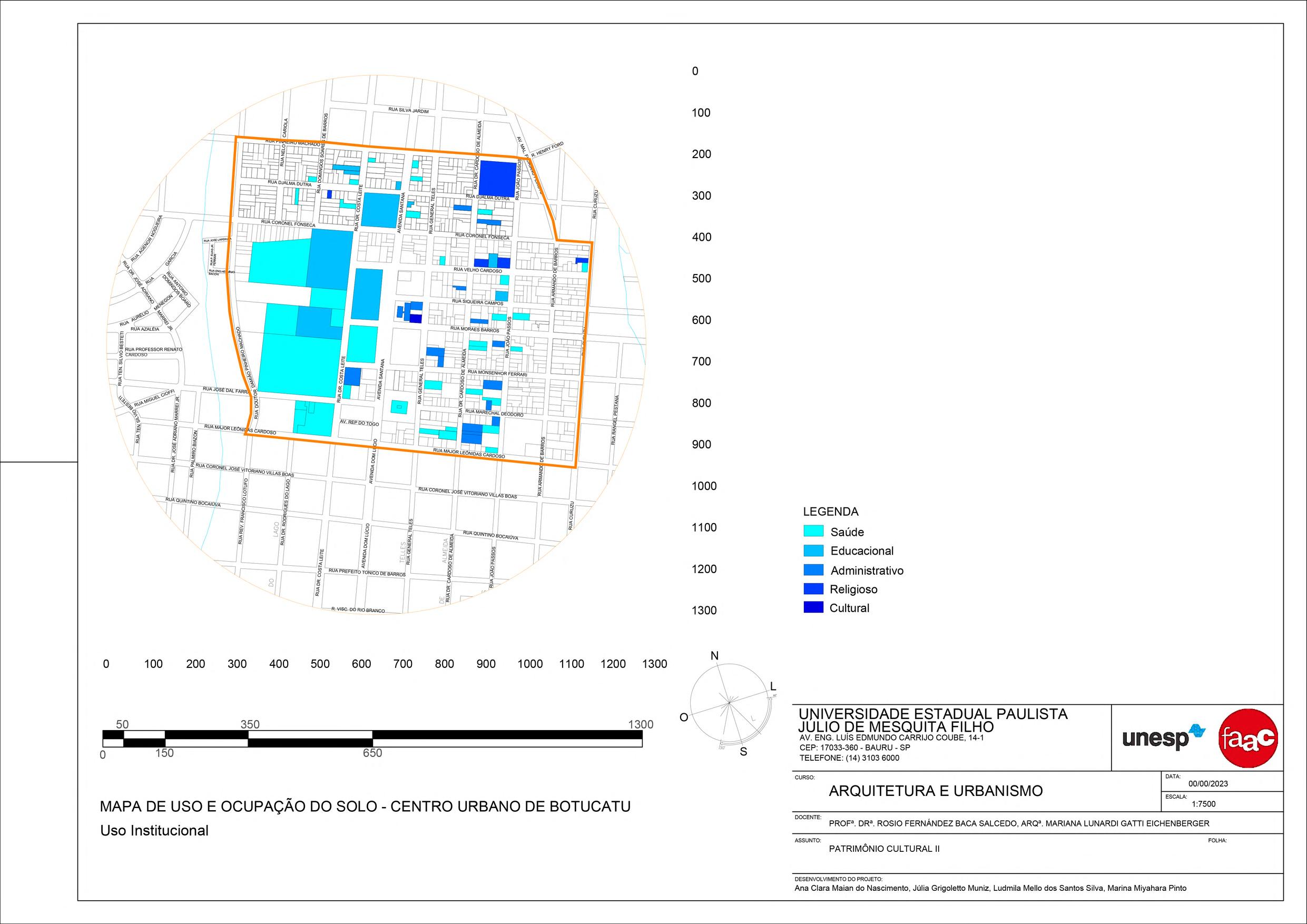The height and width of the screenshot is (924, 1307).
Task: Click the Administrativo legend color swatch
Action: pos(813,570)
